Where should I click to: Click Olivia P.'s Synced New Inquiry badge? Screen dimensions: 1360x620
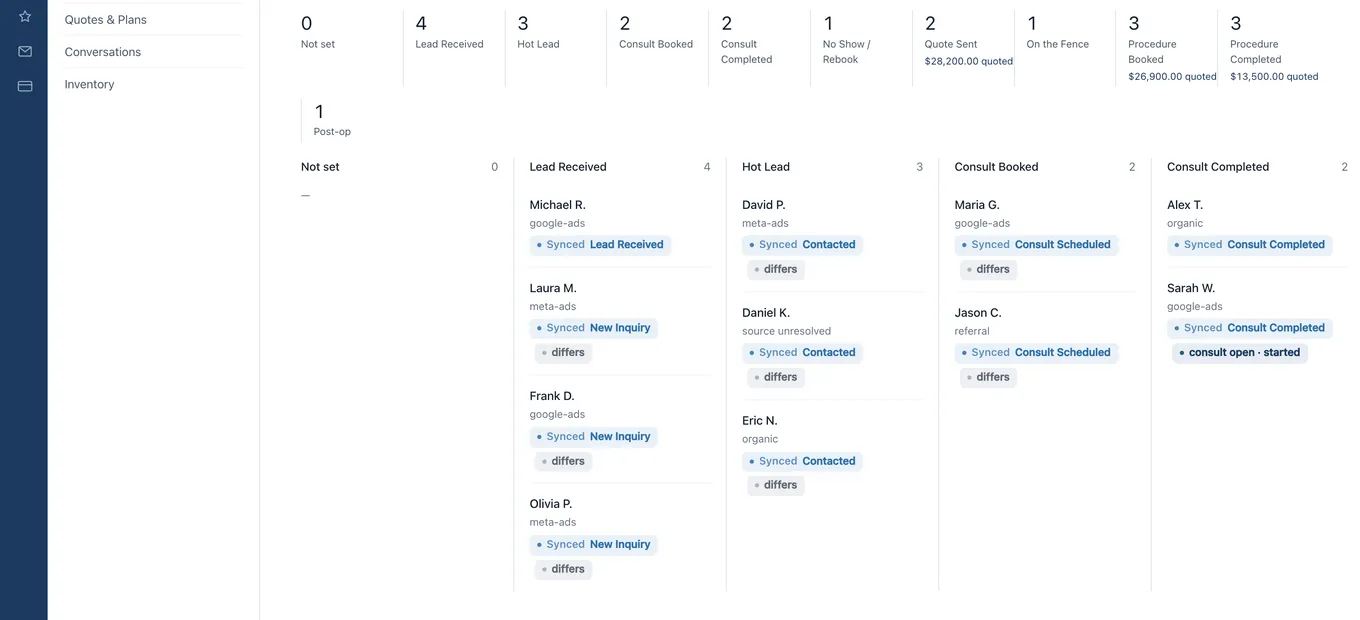(x=594, y=544)
